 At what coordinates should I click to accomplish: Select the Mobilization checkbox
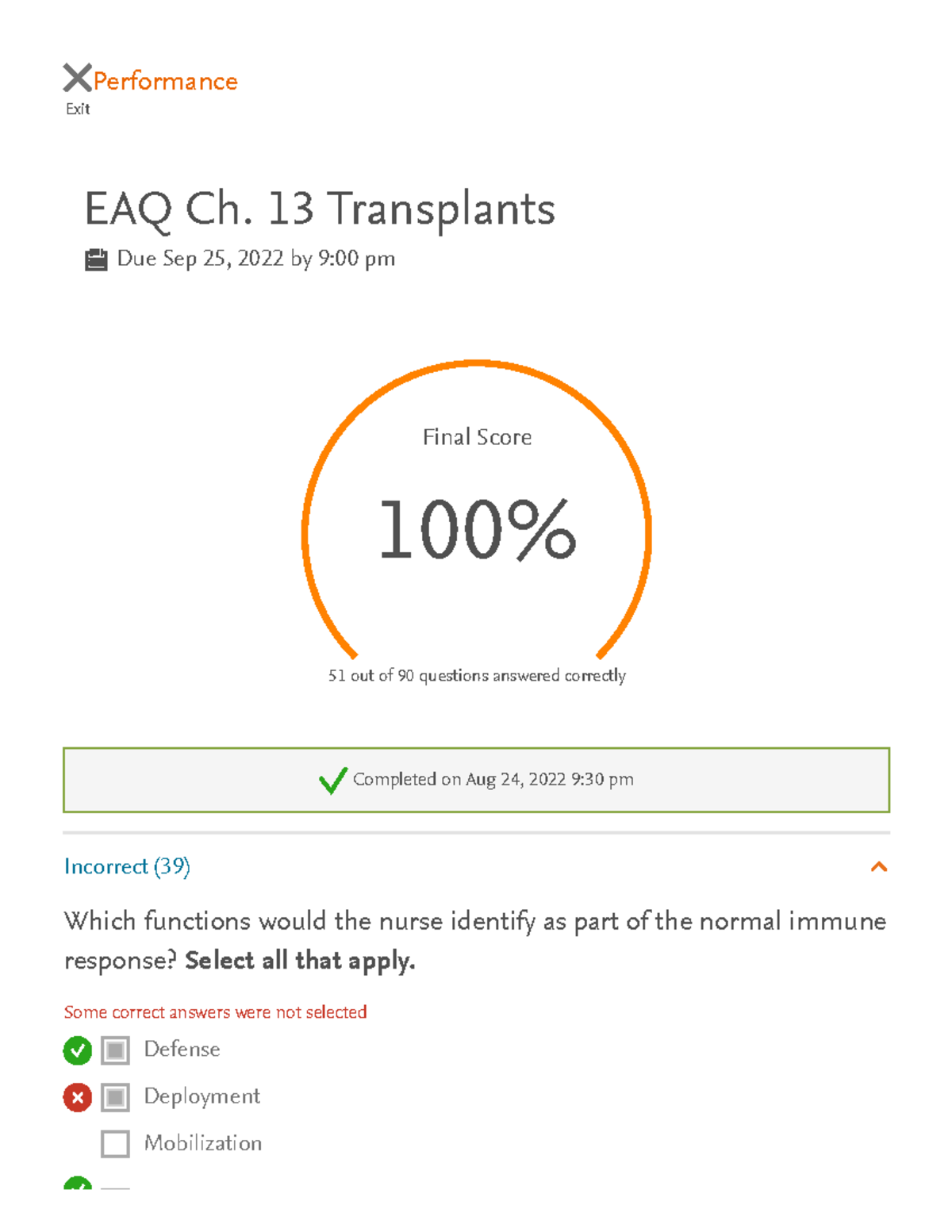115,1143
